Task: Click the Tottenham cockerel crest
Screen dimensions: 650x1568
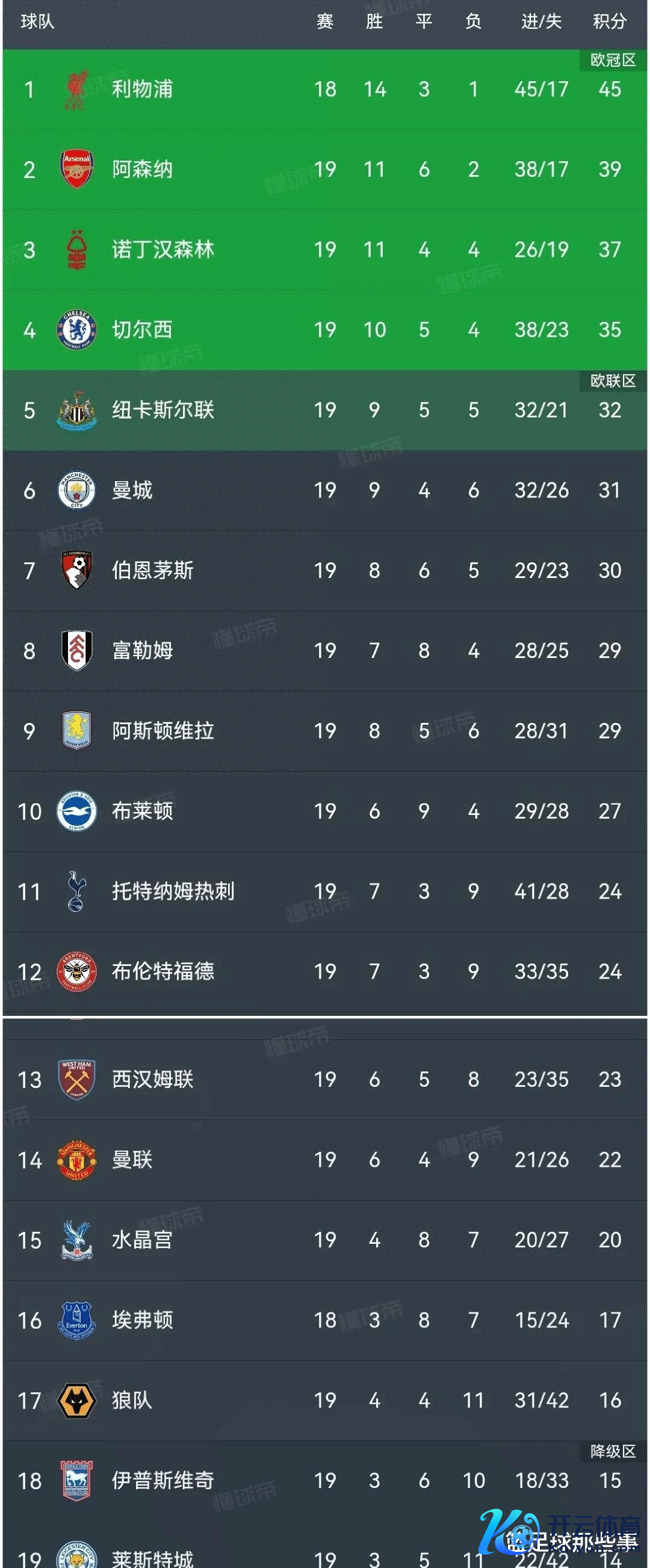Action: (77, 891)
